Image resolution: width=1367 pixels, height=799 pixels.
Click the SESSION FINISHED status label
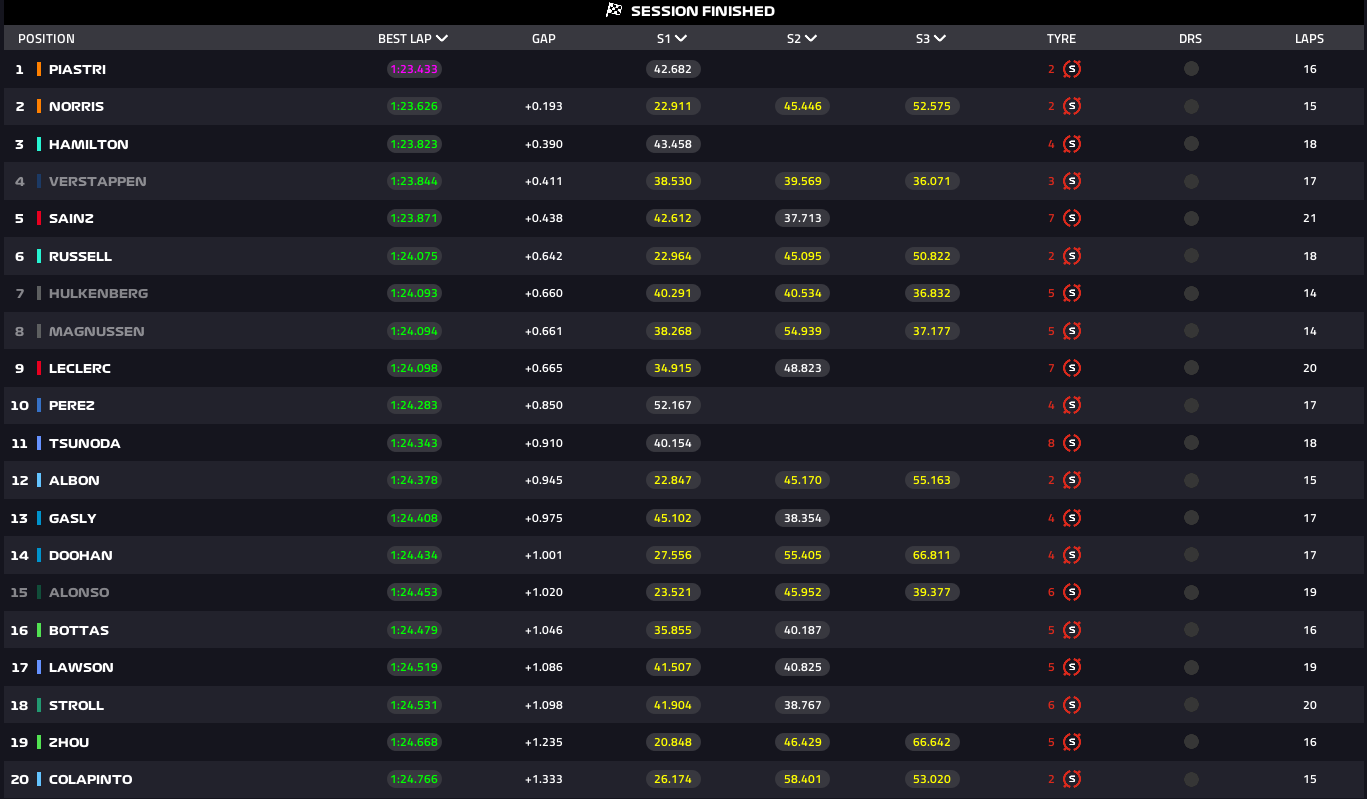point(703,11)
